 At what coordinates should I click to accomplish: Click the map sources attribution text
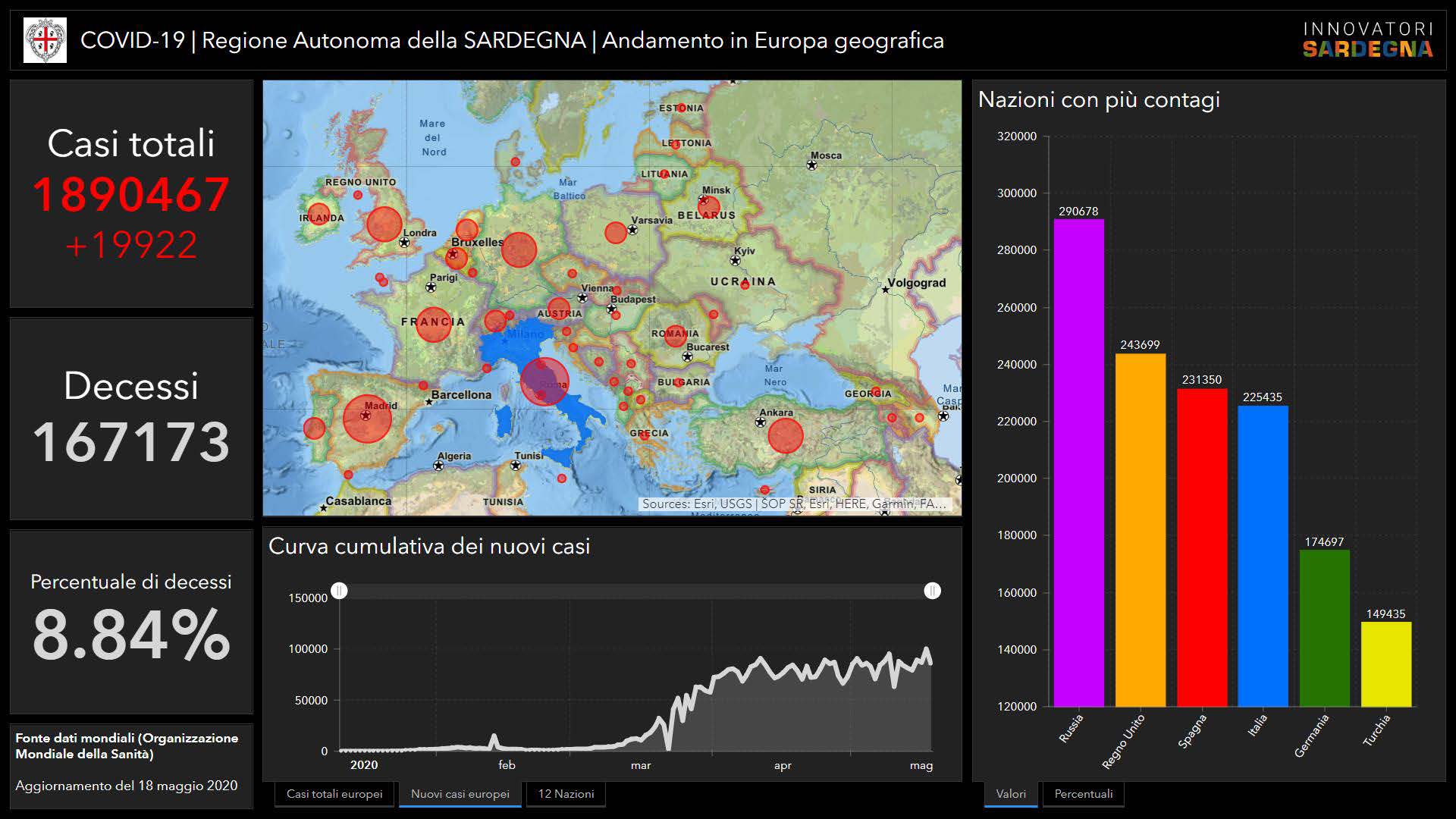(x=793, y=504)
